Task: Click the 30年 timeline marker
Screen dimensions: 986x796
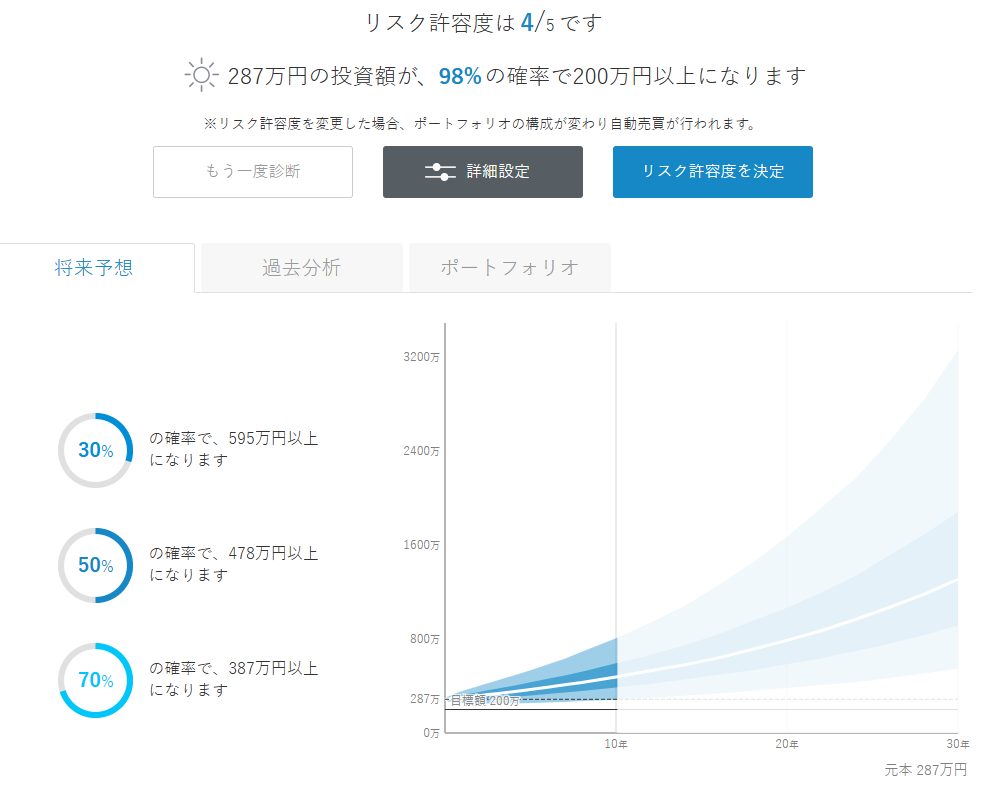Action: pos(958,744)
